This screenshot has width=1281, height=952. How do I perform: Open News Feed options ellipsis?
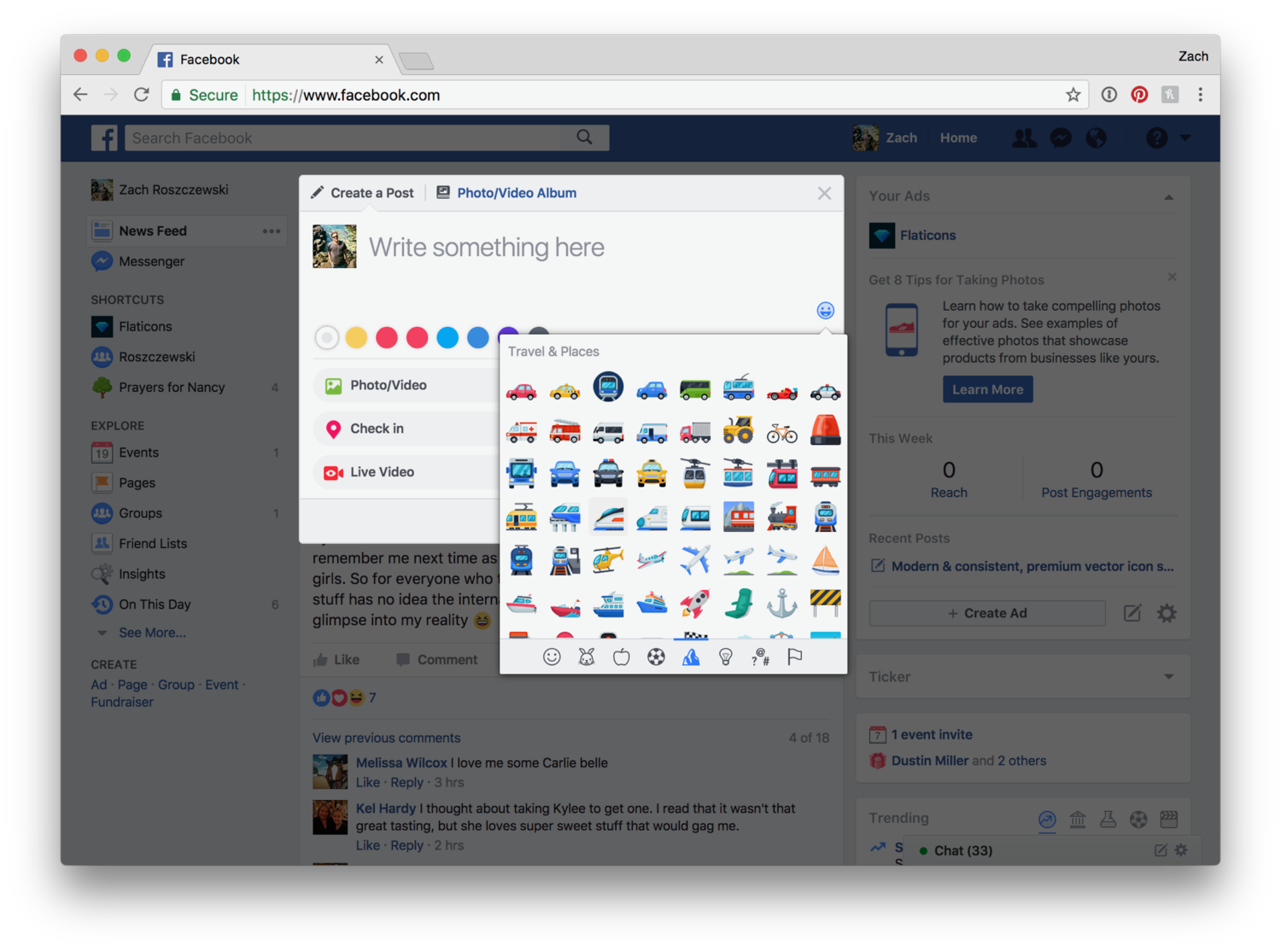pyautogui.click(x=272, y=231)
